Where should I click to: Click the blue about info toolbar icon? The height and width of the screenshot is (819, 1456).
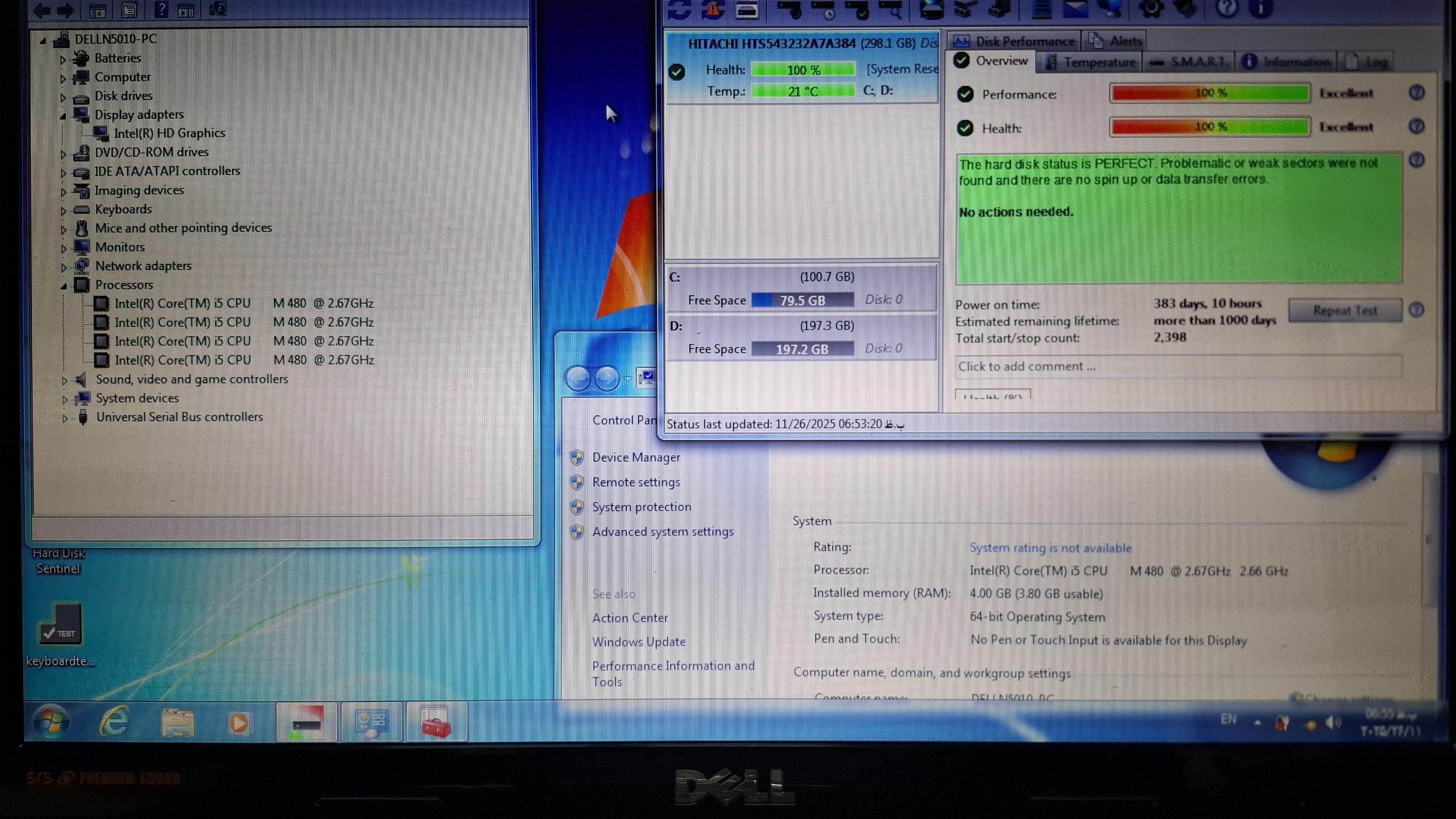point(1261,9)
